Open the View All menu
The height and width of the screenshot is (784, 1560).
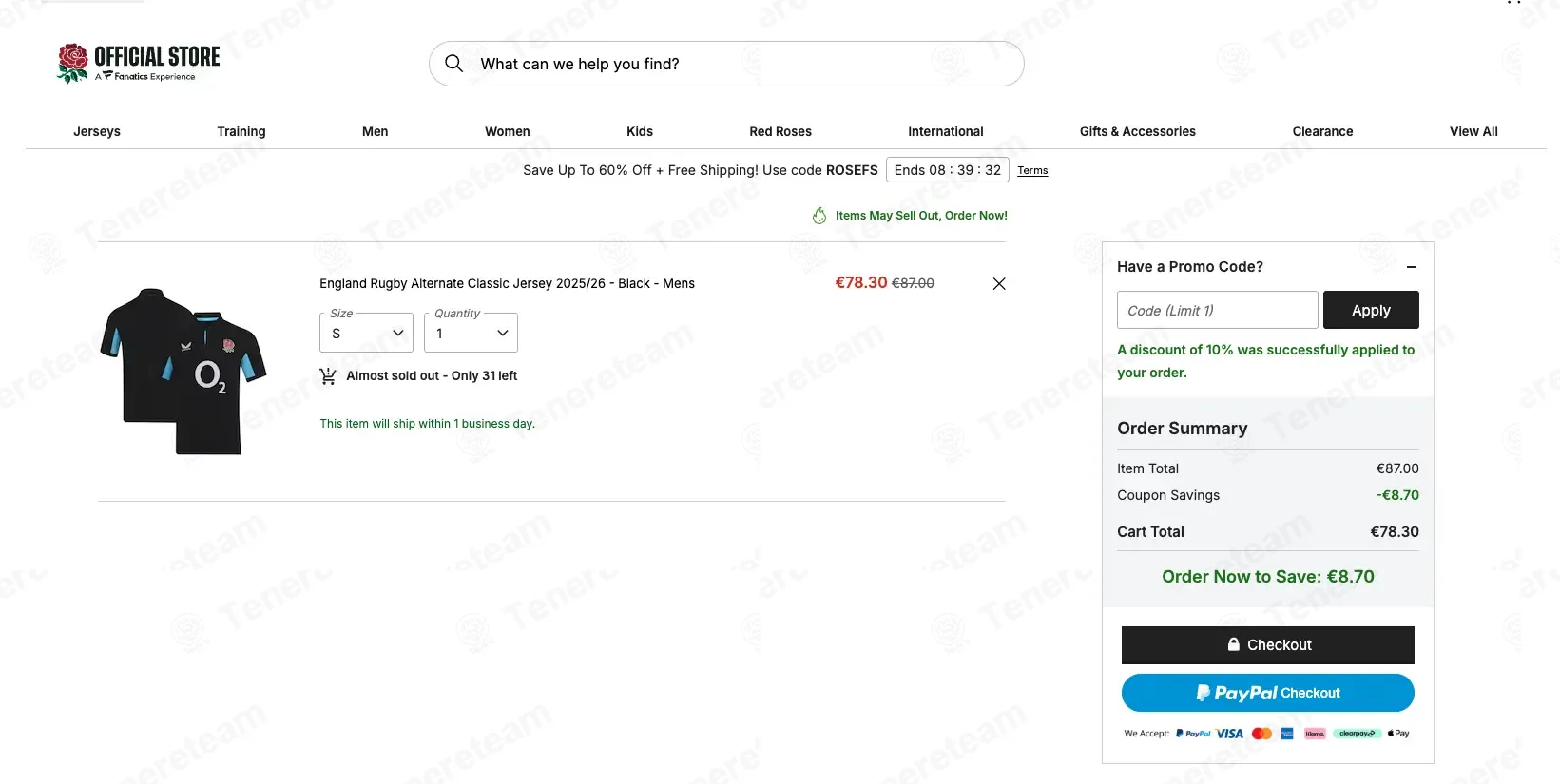[x=1473, y=131]
